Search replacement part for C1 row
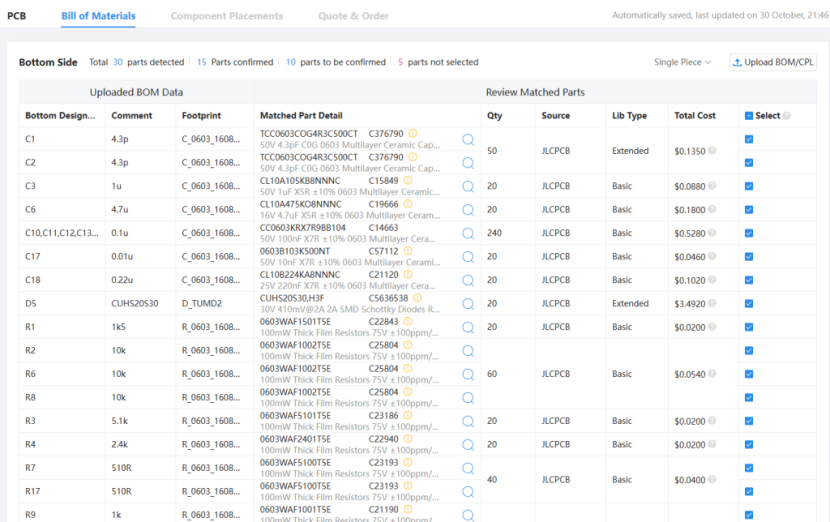This screenshot has width=830, height=522. pos(467,139)
